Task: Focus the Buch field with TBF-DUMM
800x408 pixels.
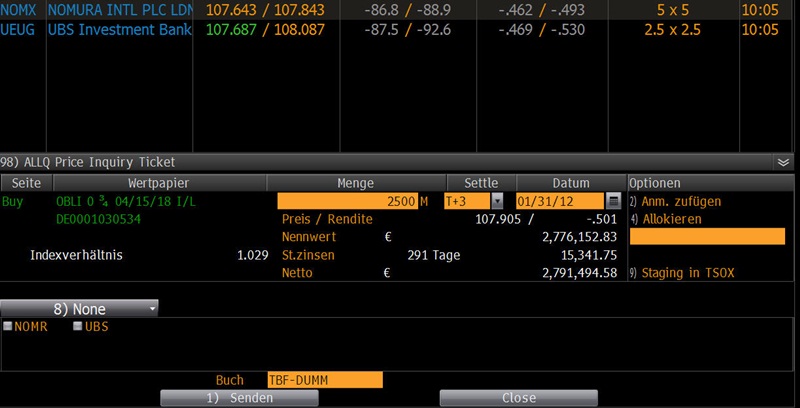Action: tap(324, 380)
